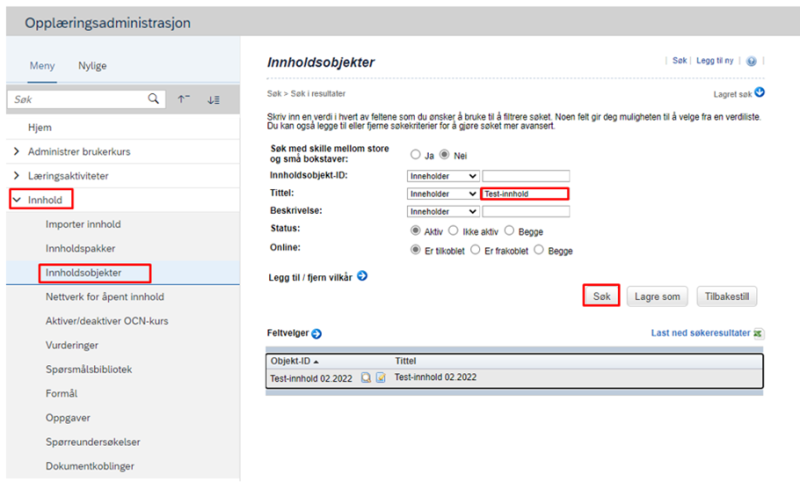This screenshot has width=800, height=490.
Task: Click the edit pencil icon in Test-innhold row
Action: 381,378
